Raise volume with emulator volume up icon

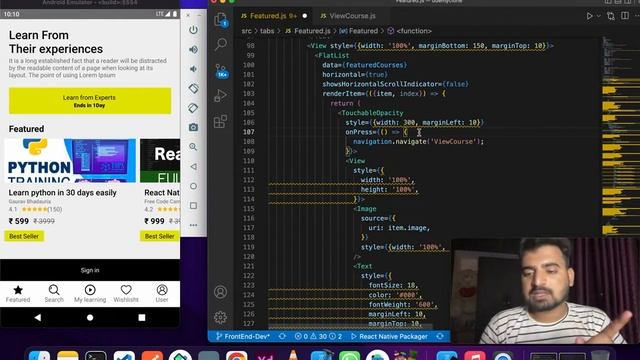pos(193,49)
